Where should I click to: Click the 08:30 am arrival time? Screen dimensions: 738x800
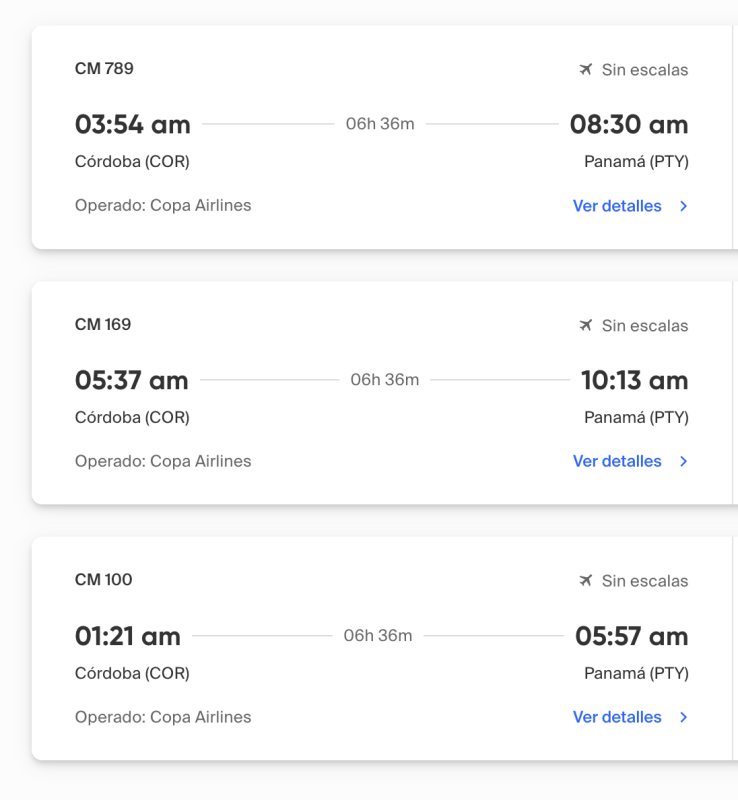629,125
